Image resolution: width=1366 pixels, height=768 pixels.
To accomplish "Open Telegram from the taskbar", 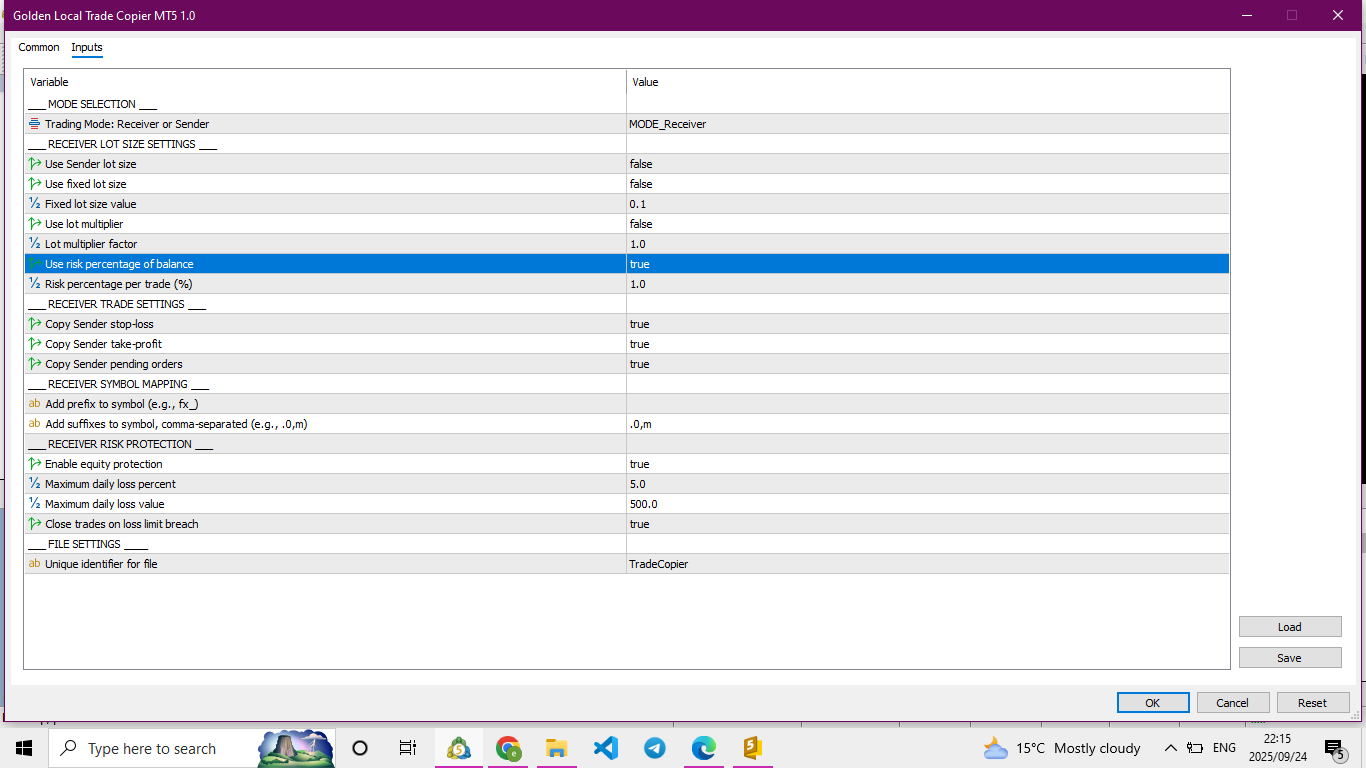I will coord(655,748).
